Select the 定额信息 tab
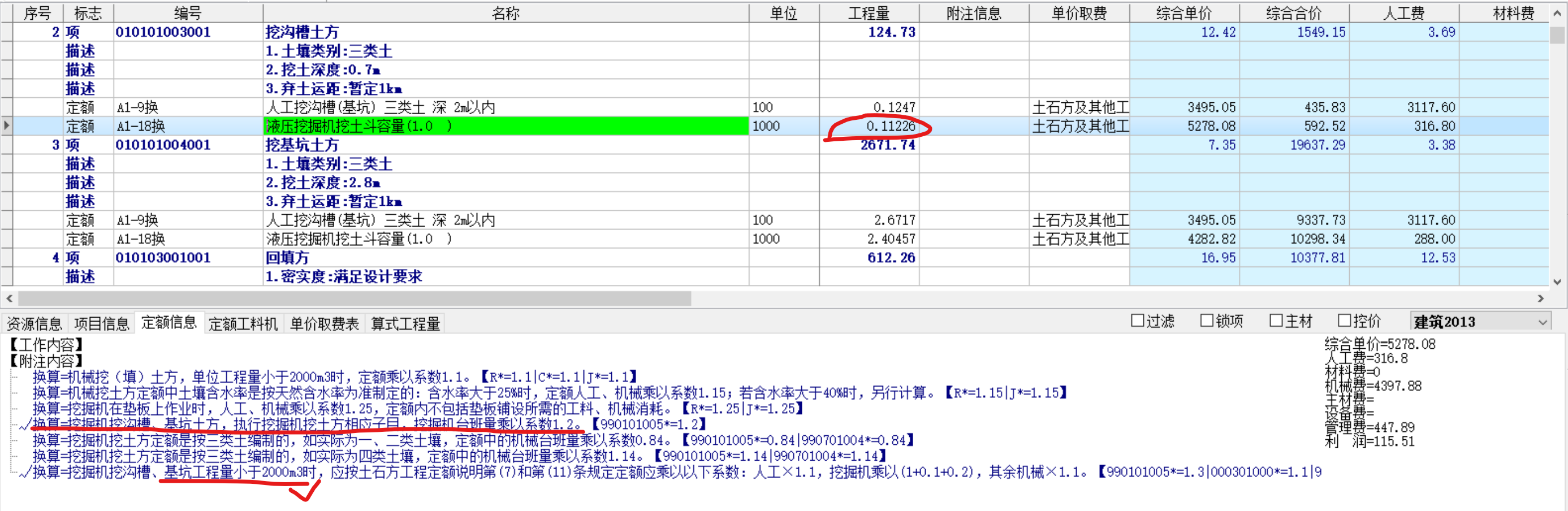This screenshot has height=511, width=1568. pyautogui.click(x=169, y=322)
